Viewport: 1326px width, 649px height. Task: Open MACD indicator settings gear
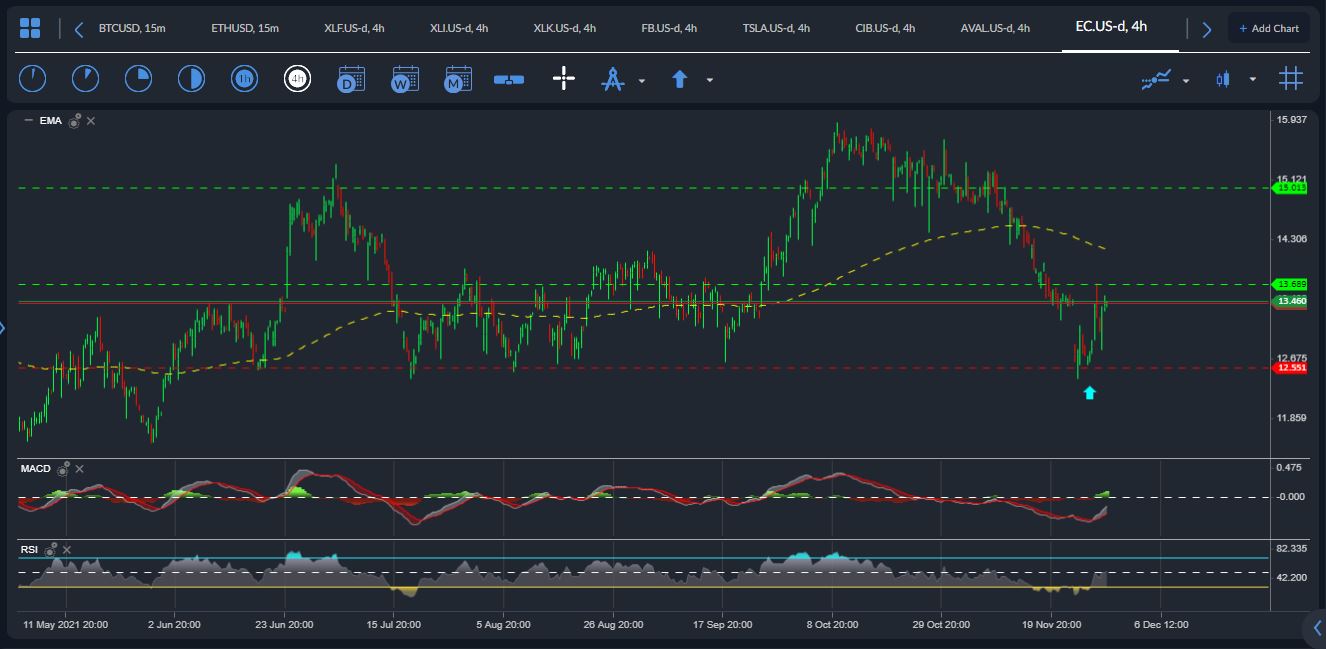coord(63,468)
